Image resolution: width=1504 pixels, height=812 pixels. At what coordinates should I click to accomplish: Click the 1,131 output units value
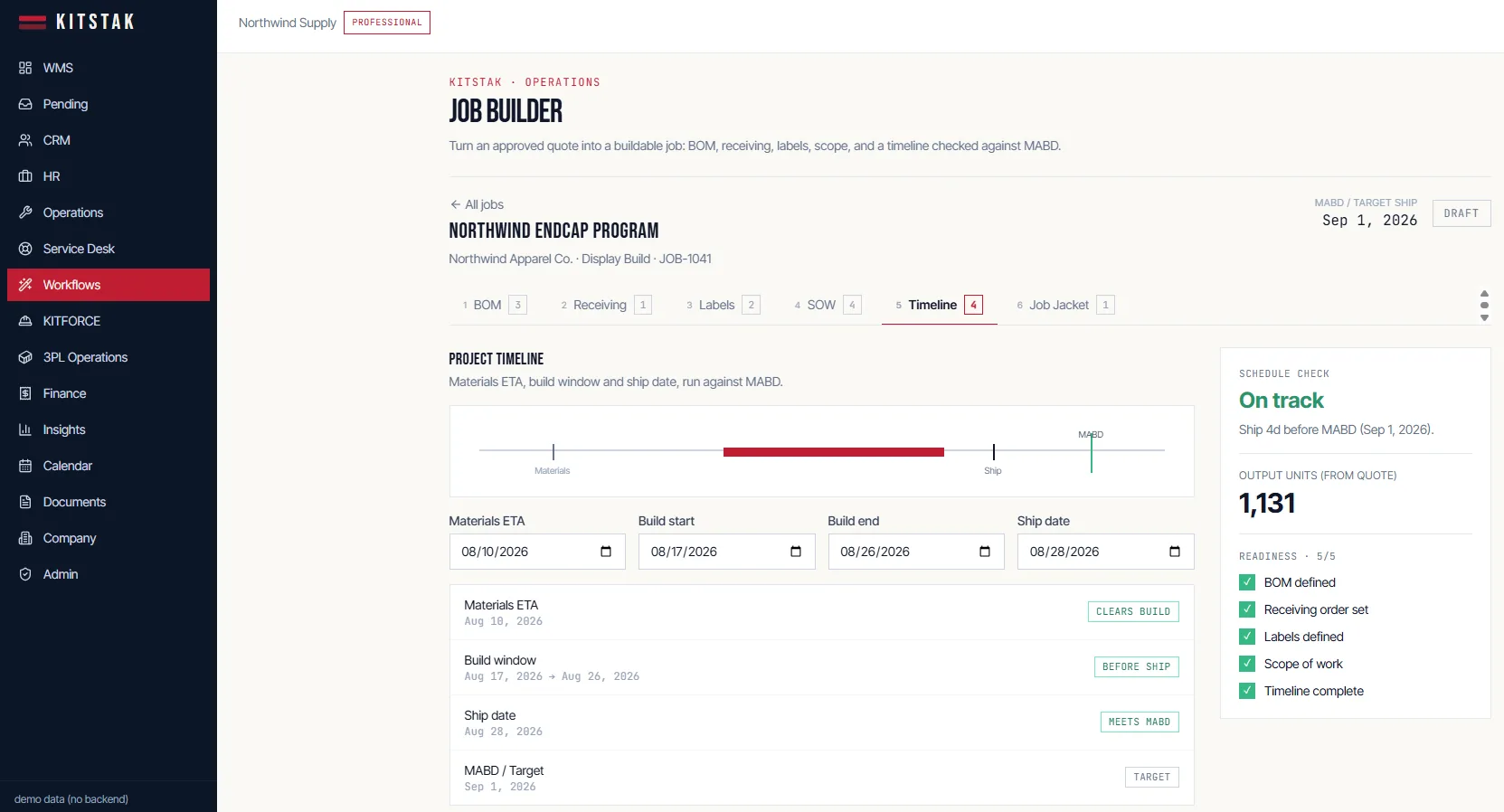tap(1267, 504)
